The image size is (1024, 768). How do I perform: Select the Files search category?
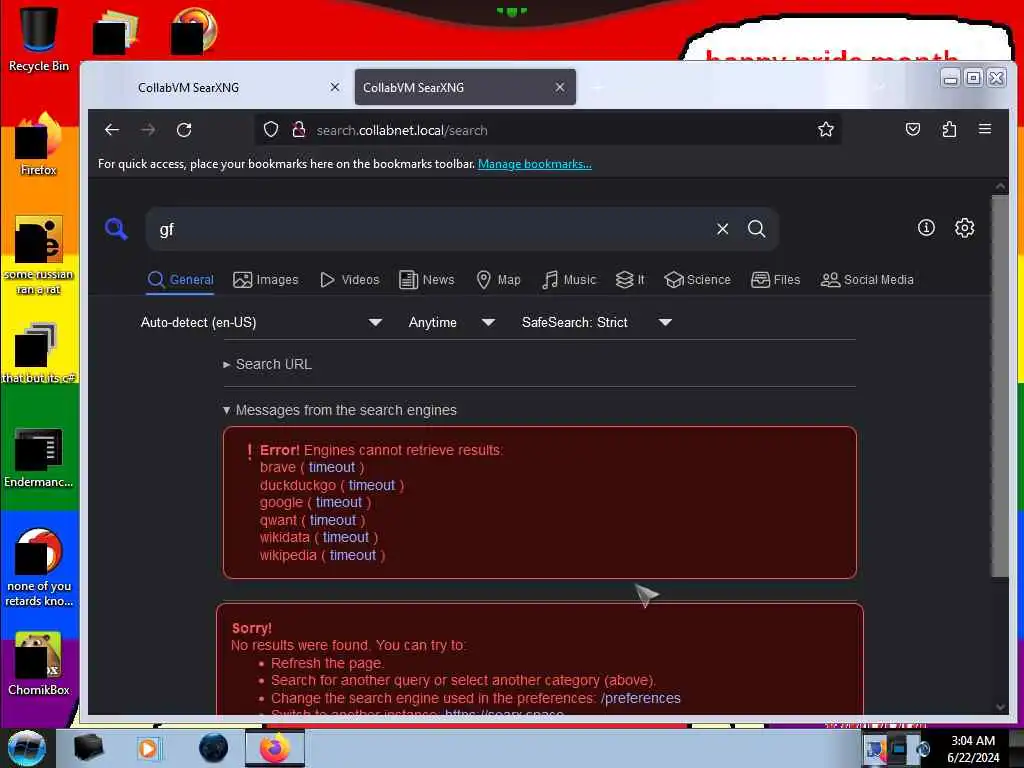(775, 280)
